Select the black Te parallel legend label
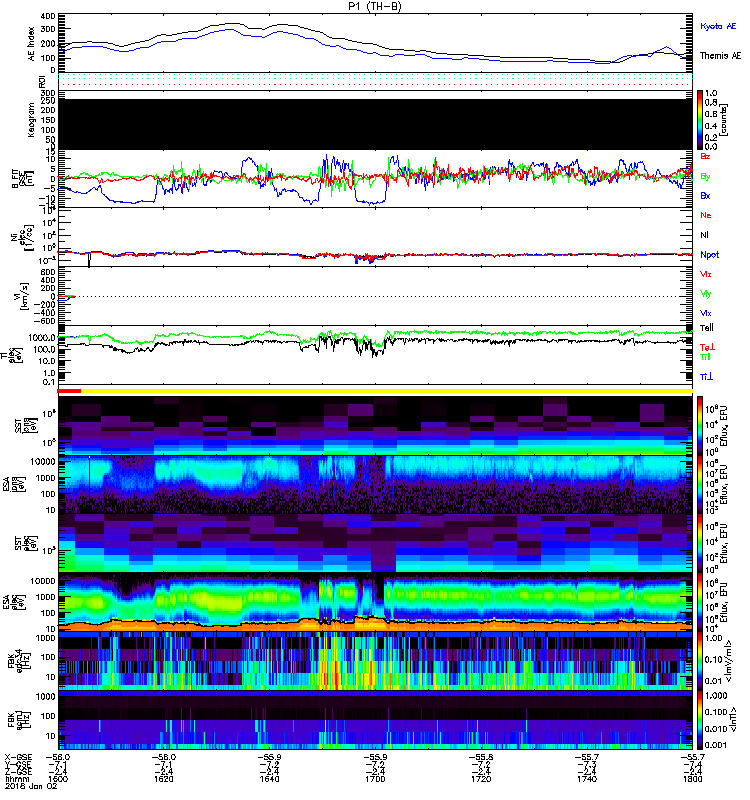 pos(707,328)
